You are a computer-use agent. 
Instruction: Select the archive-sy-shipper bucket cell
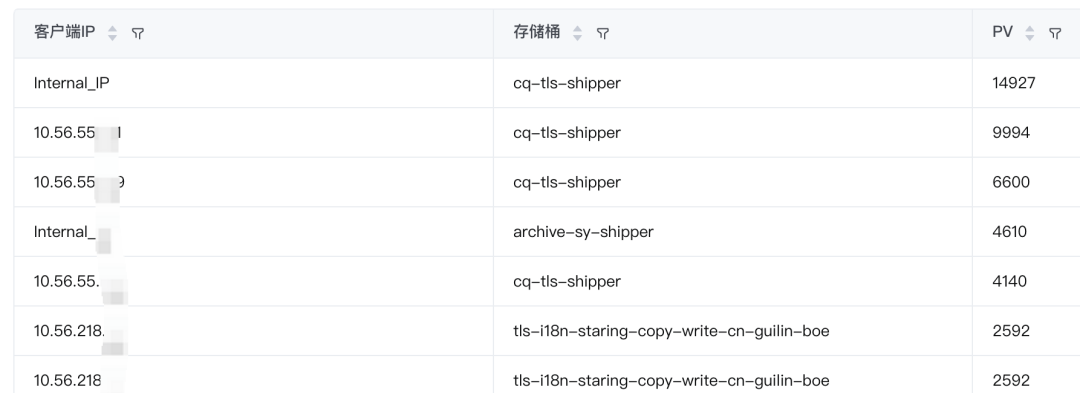pos(583,232)
